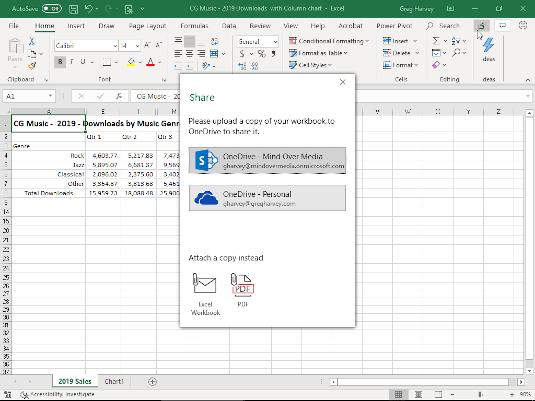Attach a copy as PDF
535x401 pixels.
pos(242,290)
